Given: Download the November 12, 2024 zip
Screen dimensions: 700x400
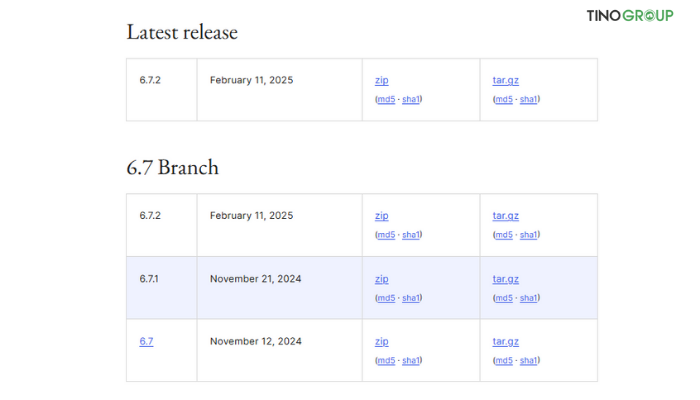Looking at the screenshot, I should point(381,342).
